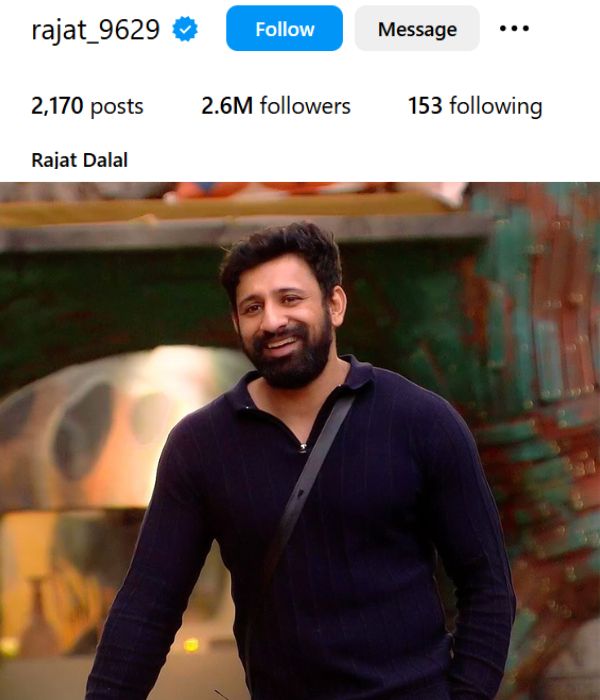Screen dimensions: 600x700
Task: View the 2,170 posts count
Action: click(x=88, y=106)
